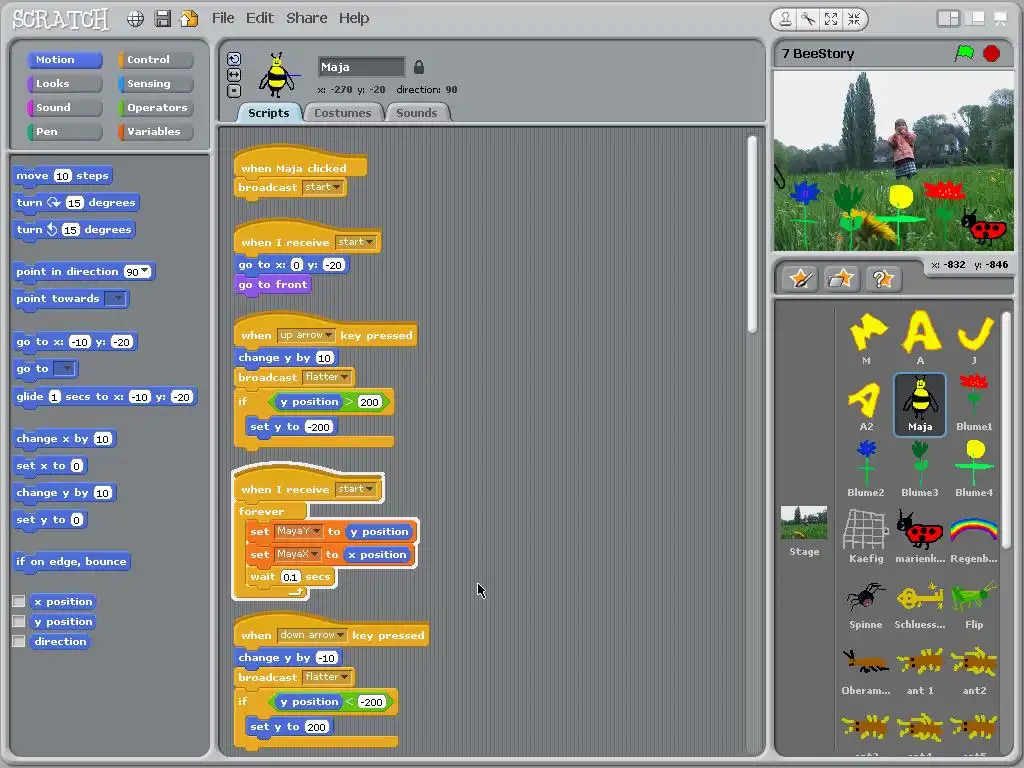This screenshot has width=1024, height=768.
Task: Select the Schluessel key sprite
Action: [x=920, y=604]
